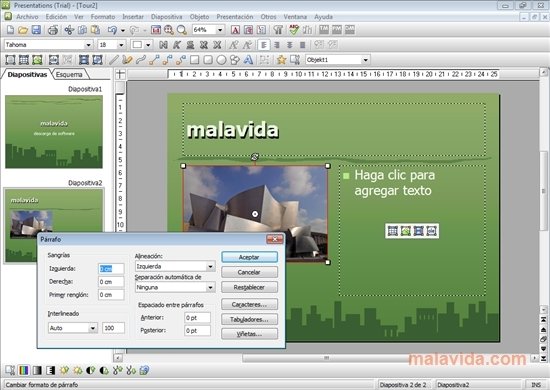
Task: Open the Alineación Izquierda dropdown
Action: 210,267
